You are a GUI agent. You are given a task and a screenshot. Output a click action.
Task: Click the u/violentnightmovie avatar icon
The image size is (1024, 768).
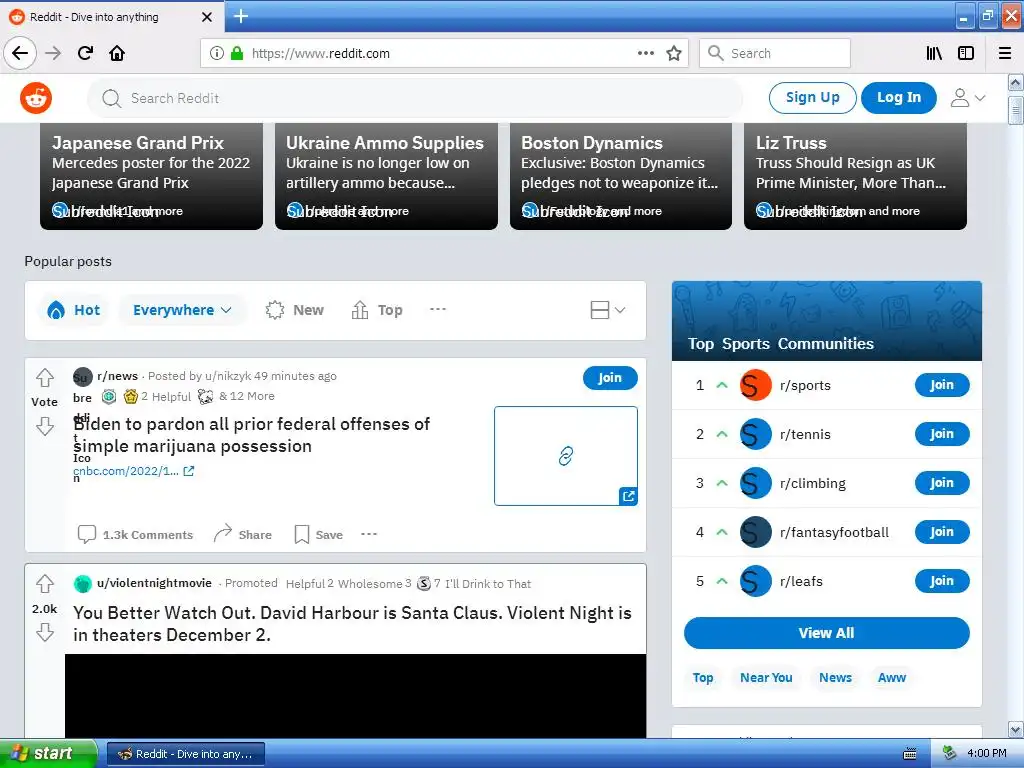click(x=83, y=583)
